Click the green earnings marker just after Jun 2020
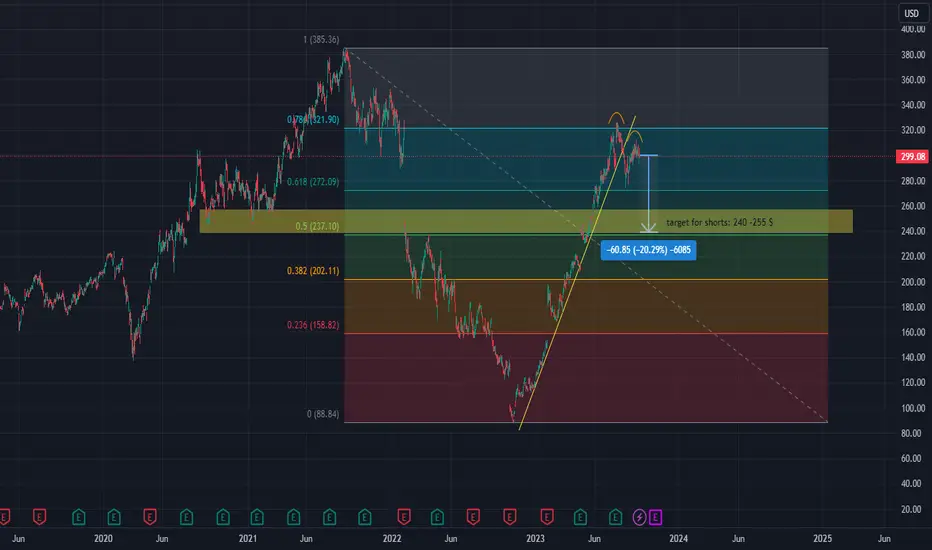The image size is (932, 550). pos(186,517)
